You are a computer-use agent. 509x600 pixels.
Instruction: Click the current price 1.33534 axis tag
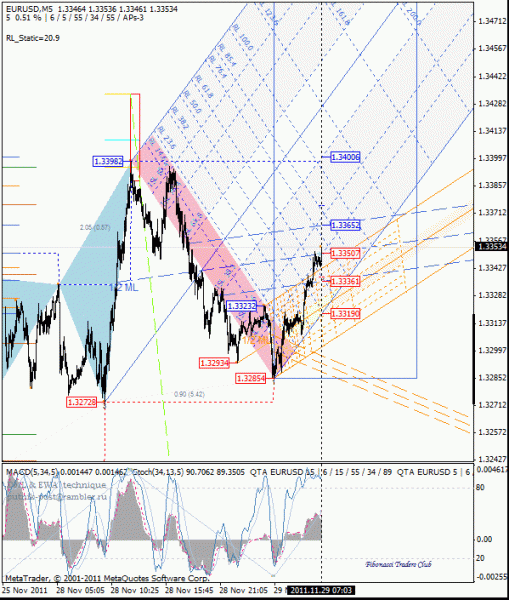click(x=491, y=246)
